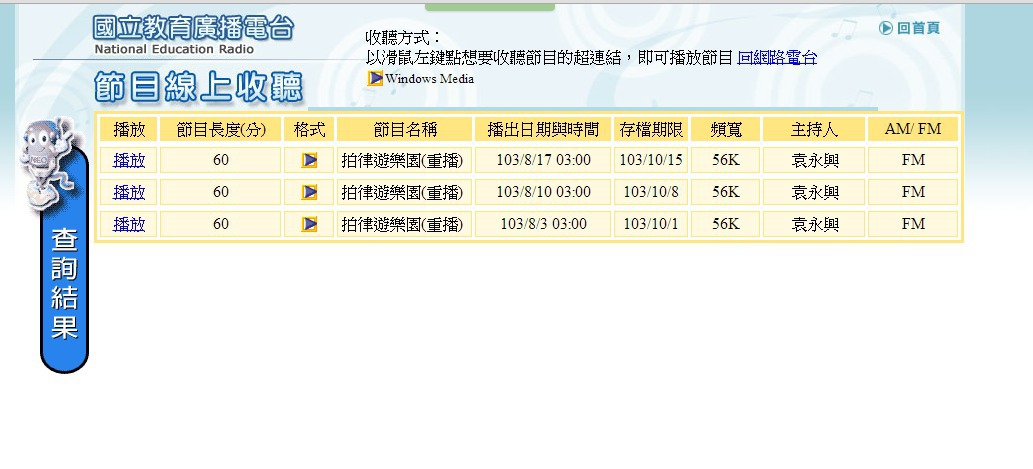Select 拍律遊樂園(重播) in the first row
This screenshot has height=469, width=1033.
click(x=403, y=160)
